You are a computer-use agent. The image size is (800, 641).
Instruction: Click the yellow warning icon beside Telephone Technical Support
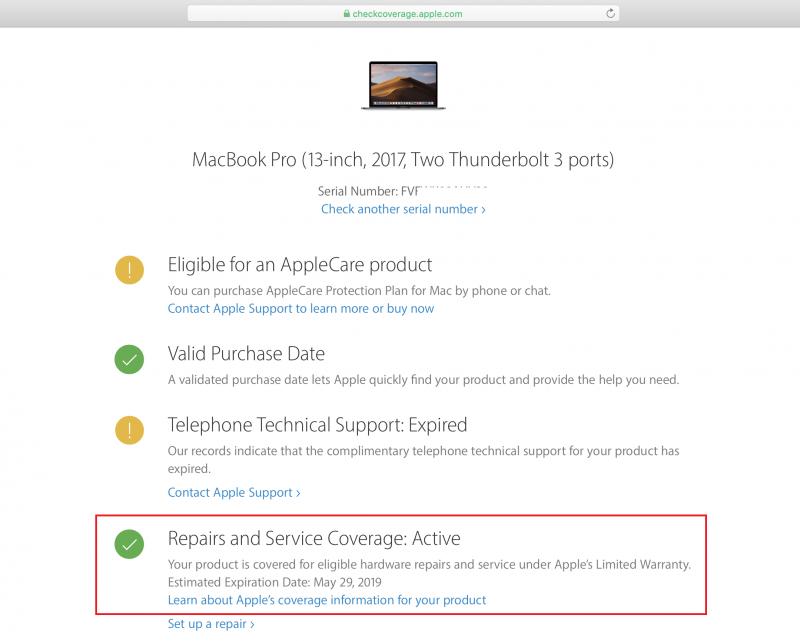(130, 430)
